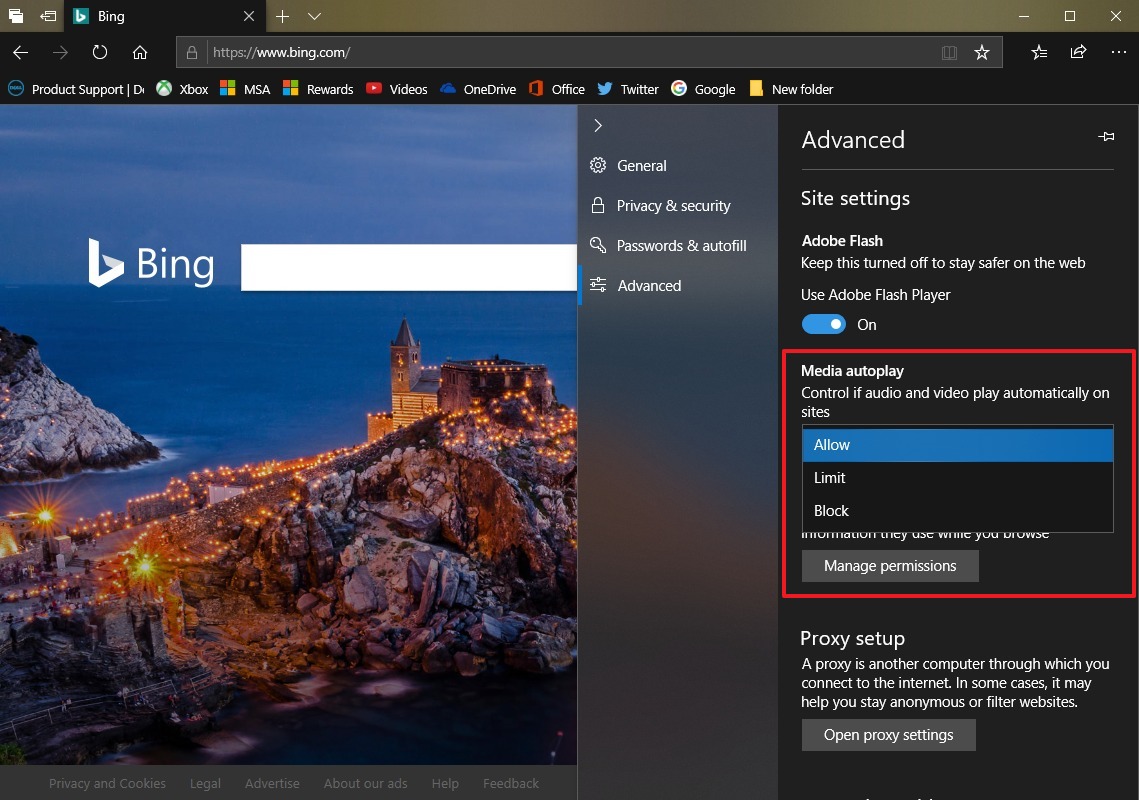Open the MSA favorites bar link
The image size is (1139, 800).
(x=246, y=89)
